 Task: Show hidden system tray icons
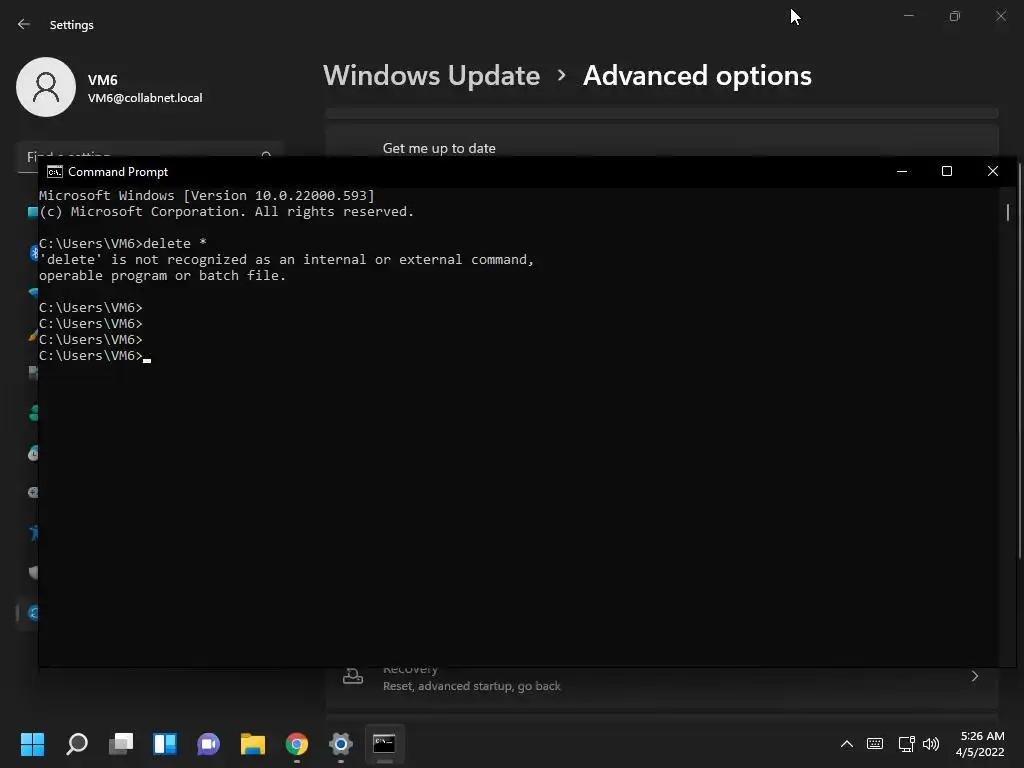coord(846,744)
